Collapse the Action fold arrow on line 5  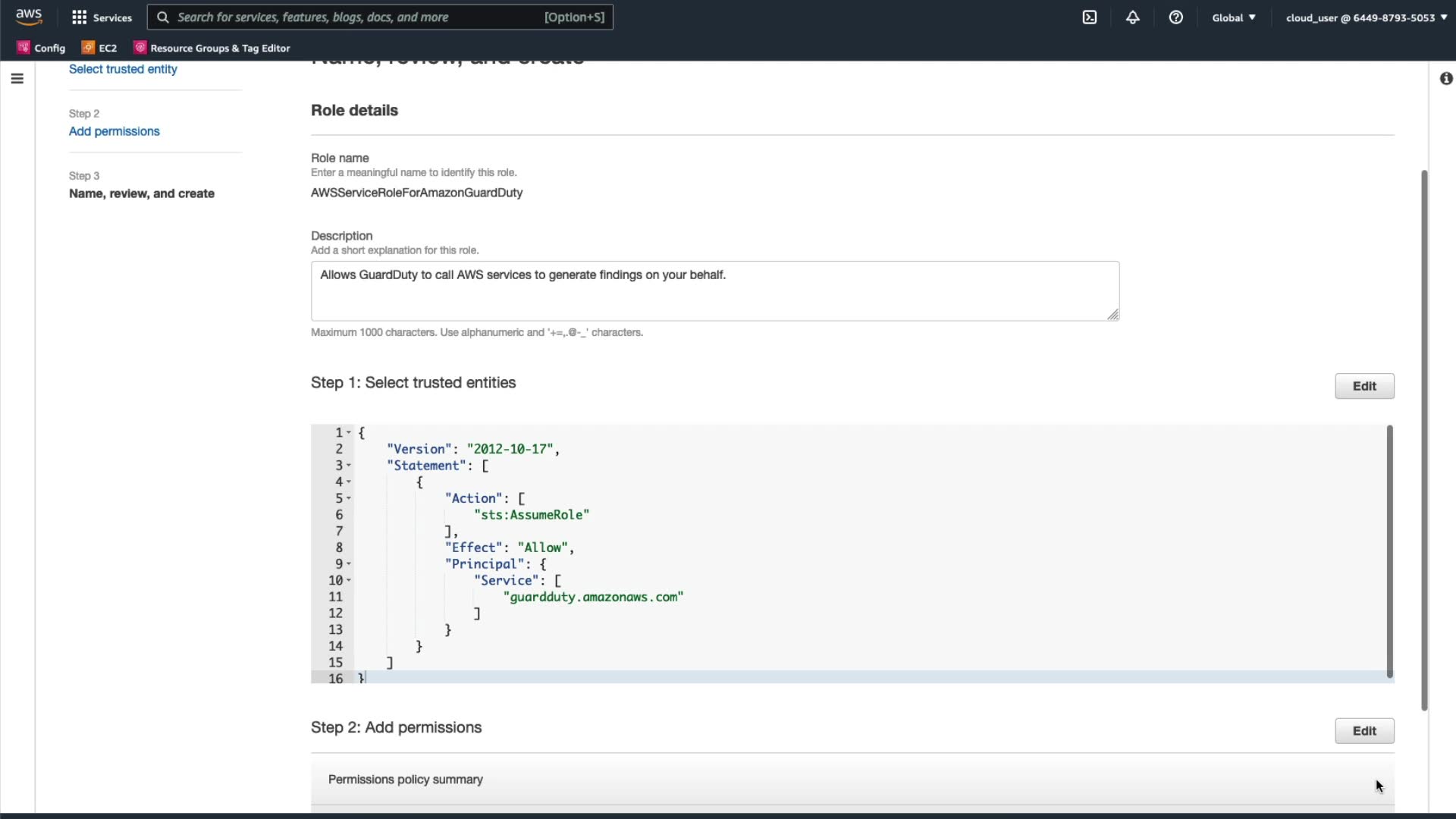349,498
